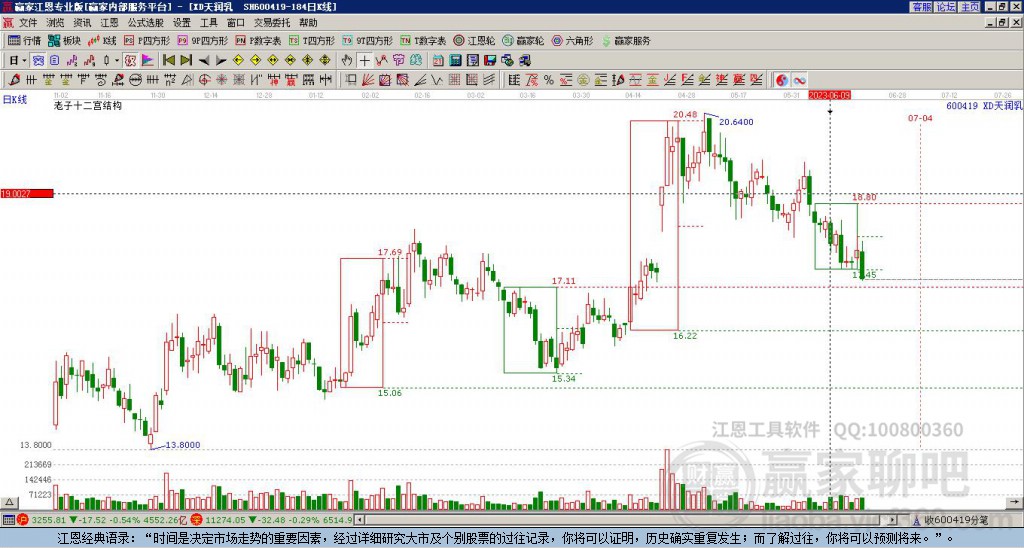Viewport: 1024px width, 548px height.
Task: Open the P四方形 tool
Action: click(x=147, y=40)
